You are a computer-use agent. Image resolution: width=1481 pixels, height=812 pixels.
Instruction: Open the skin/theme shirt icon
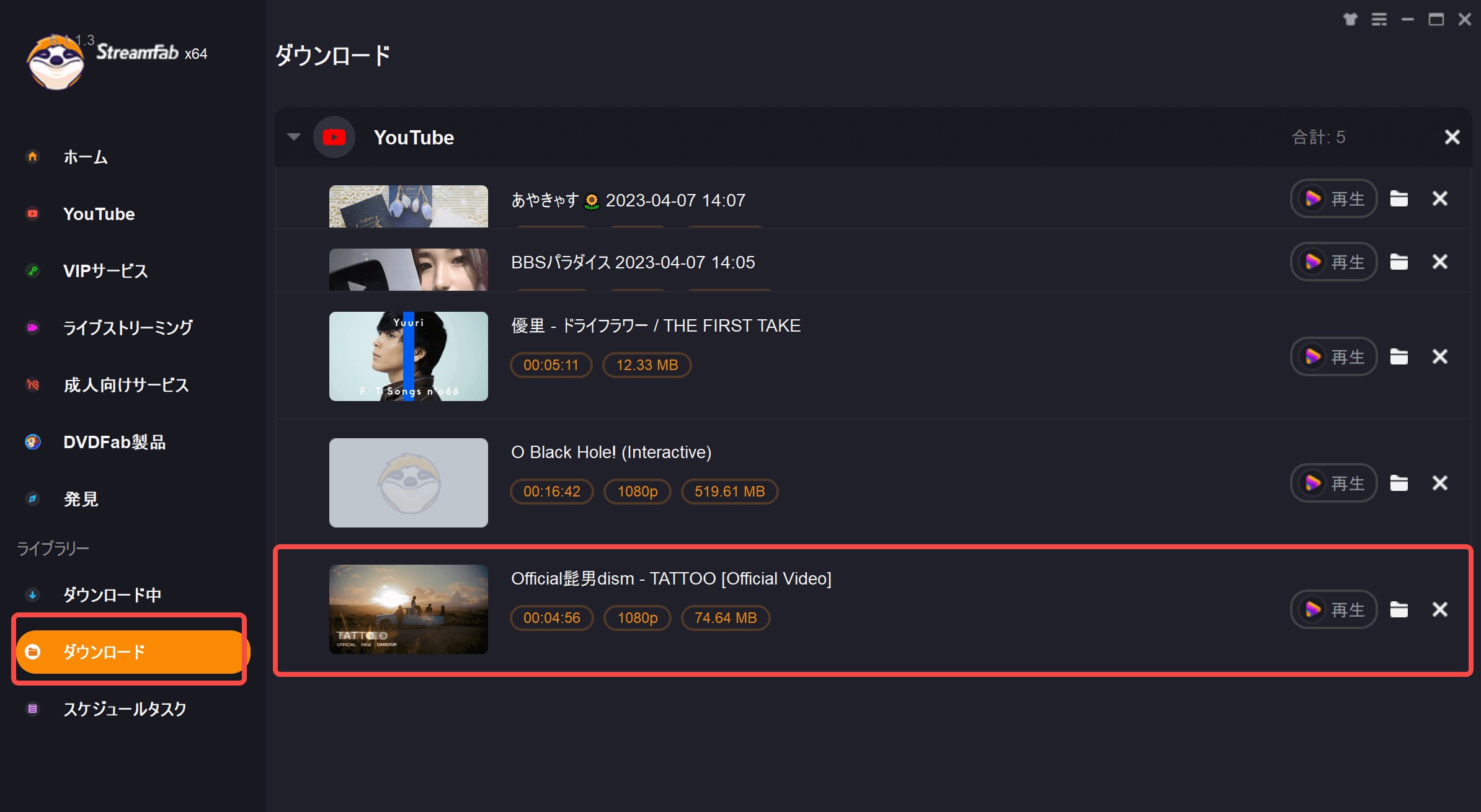1350,19
